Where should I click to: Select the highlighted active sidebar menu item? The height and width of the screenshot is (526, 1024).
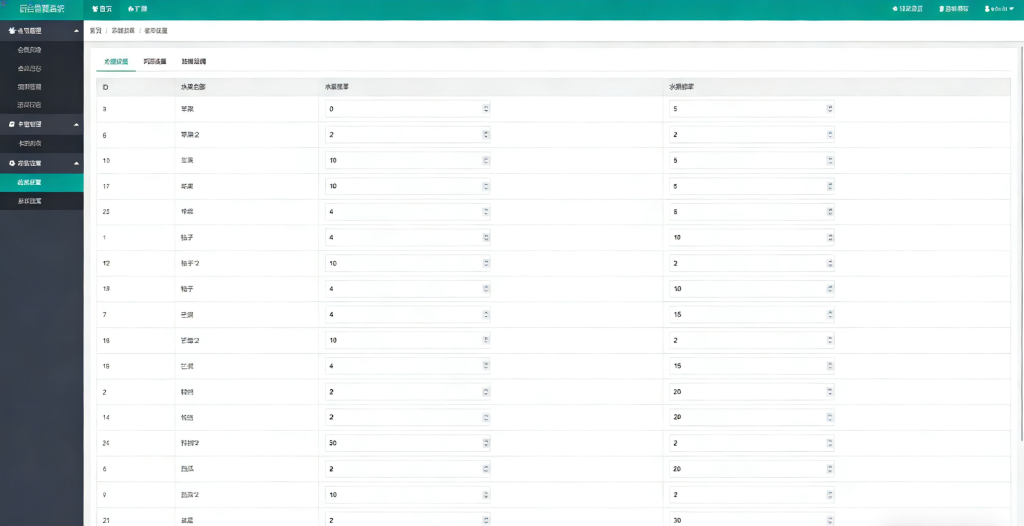(x=30, y=182)
